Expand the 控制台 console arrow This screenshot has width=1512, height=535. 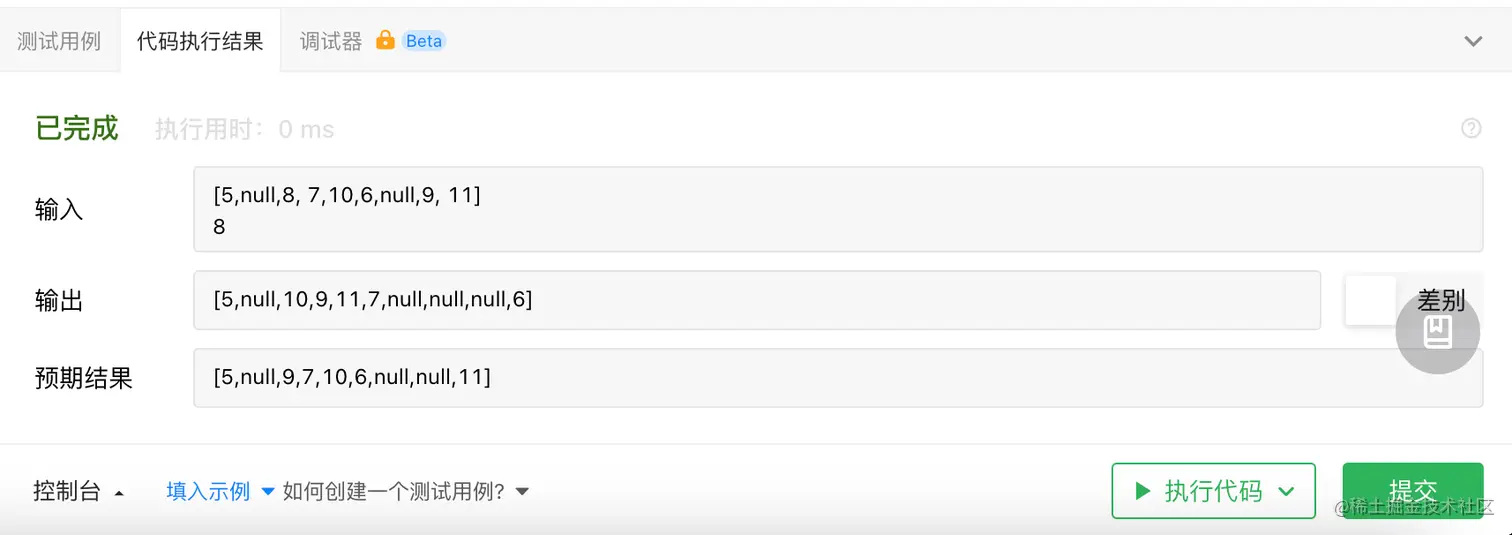point(119,493)
